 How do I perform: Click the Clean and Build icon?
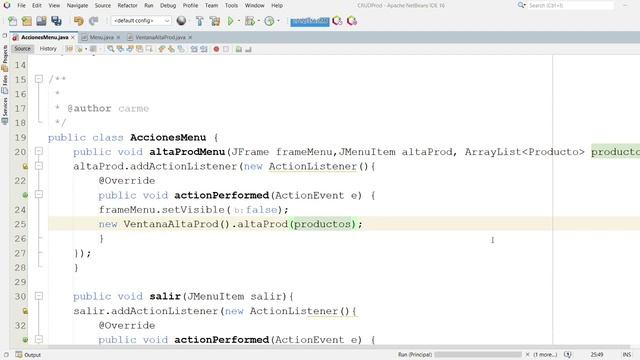215,21
